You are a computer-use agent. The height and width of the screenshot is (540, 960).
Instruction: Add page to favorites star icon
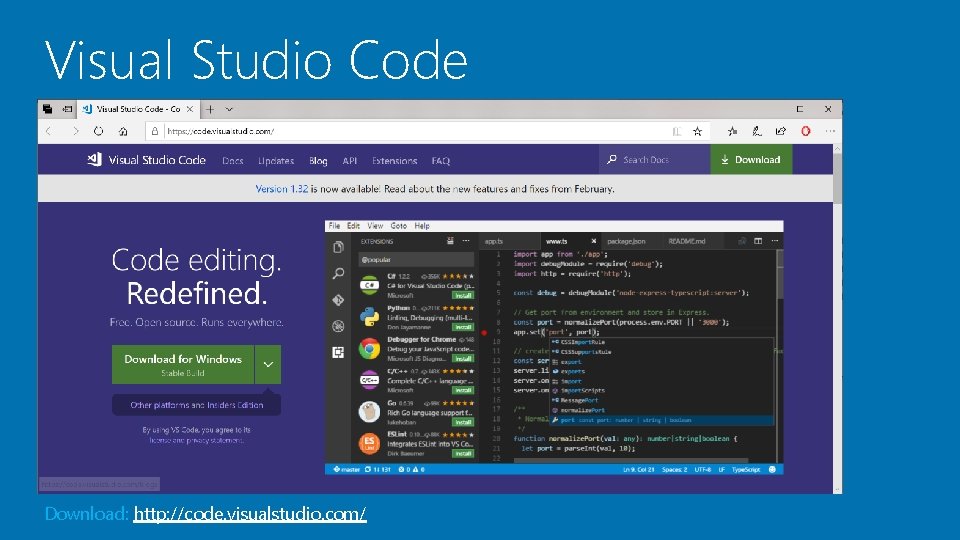coord(697,131)
